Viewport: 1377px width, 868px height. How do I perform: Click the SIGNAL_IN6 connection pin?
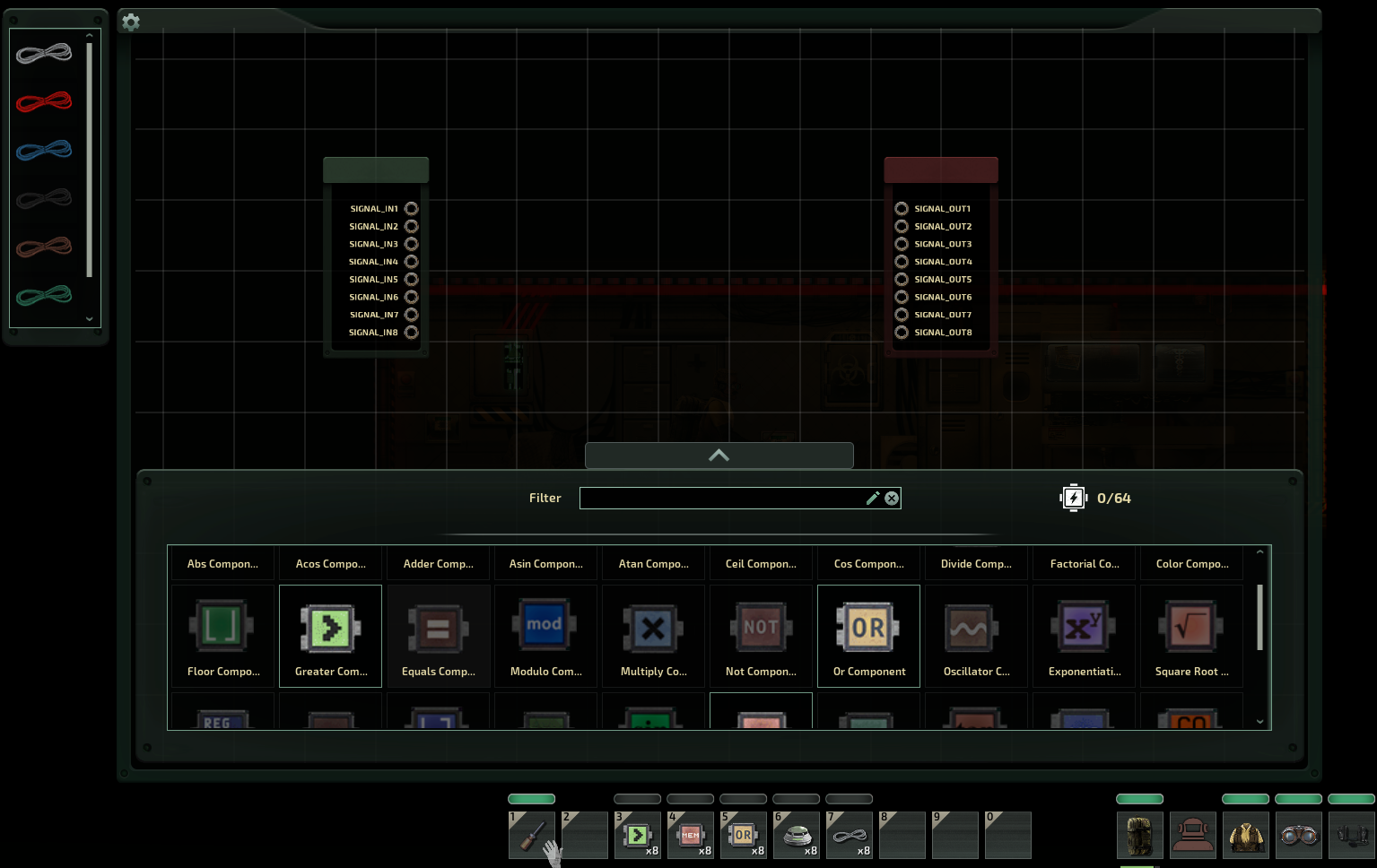412,297
